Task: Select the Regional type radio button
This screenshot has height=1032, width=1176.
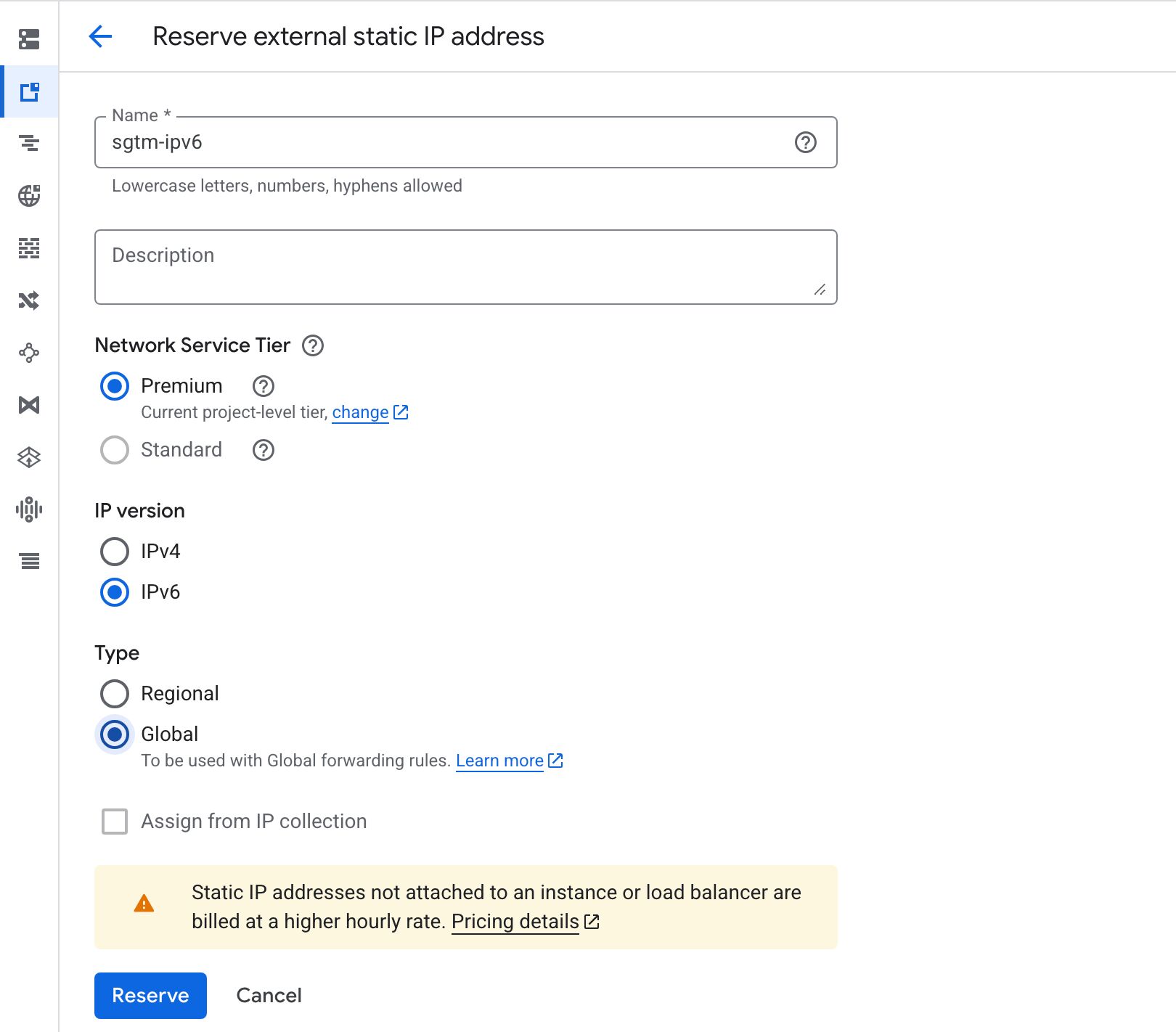Action: click(115, 694)
